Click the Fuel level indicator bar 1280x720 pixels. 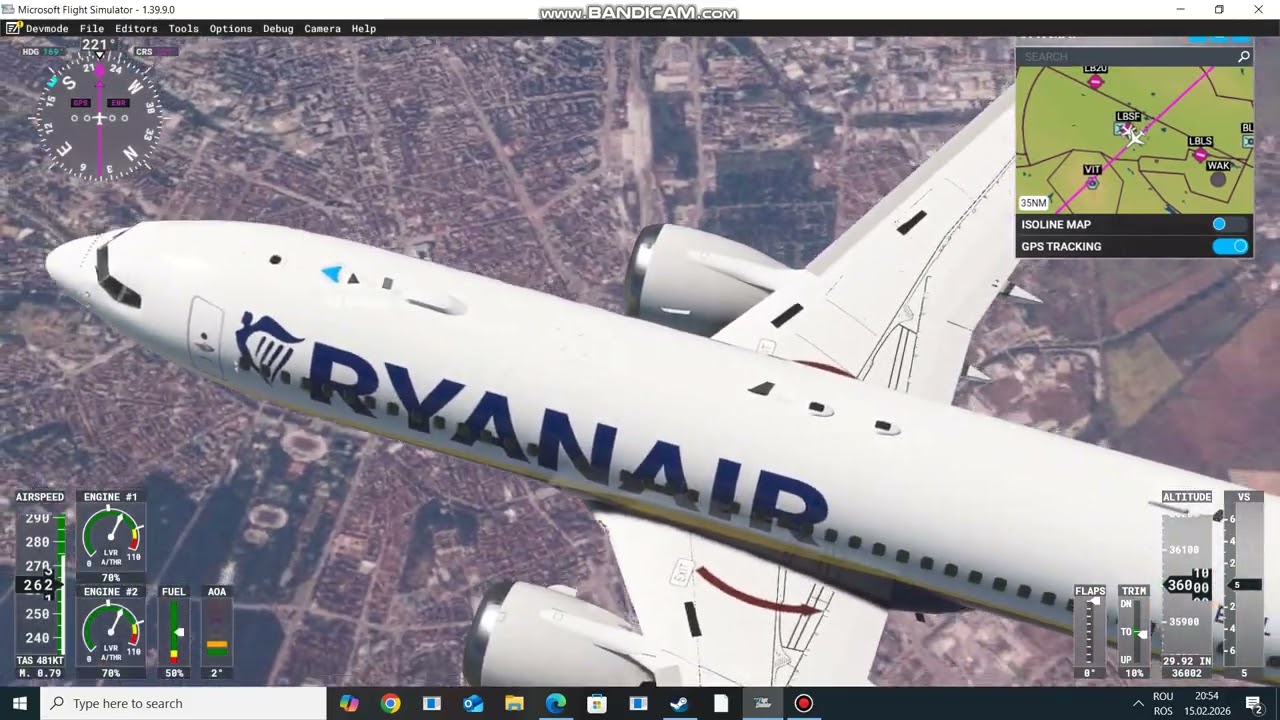[x=174, y=633]
